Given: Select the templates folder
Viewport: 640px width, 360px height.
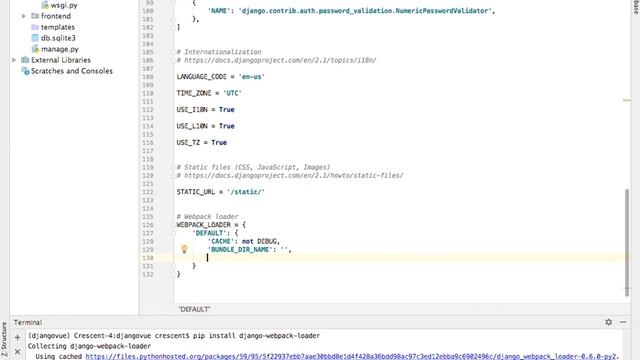Looking at the screenshot, I should [58, 27].
